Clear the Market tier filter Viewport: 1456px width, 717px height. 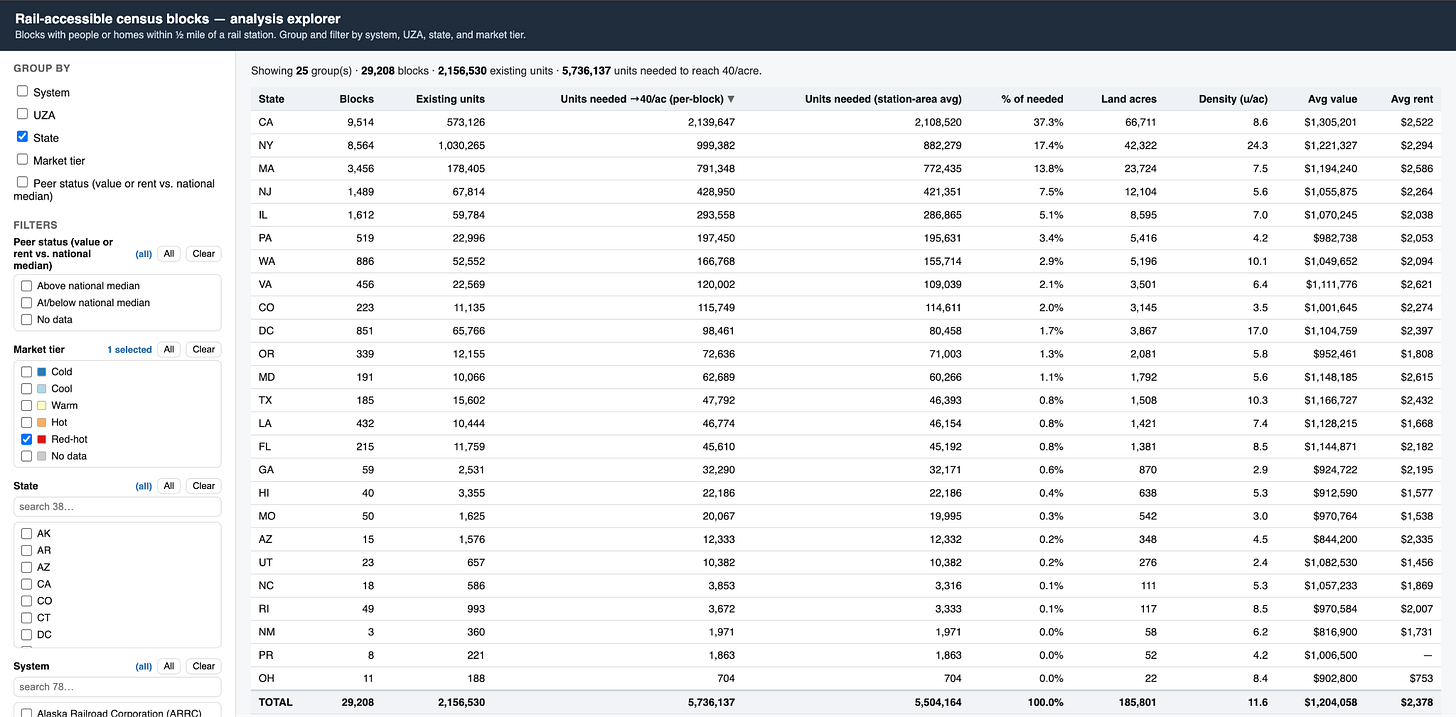(x=204, y=350)
